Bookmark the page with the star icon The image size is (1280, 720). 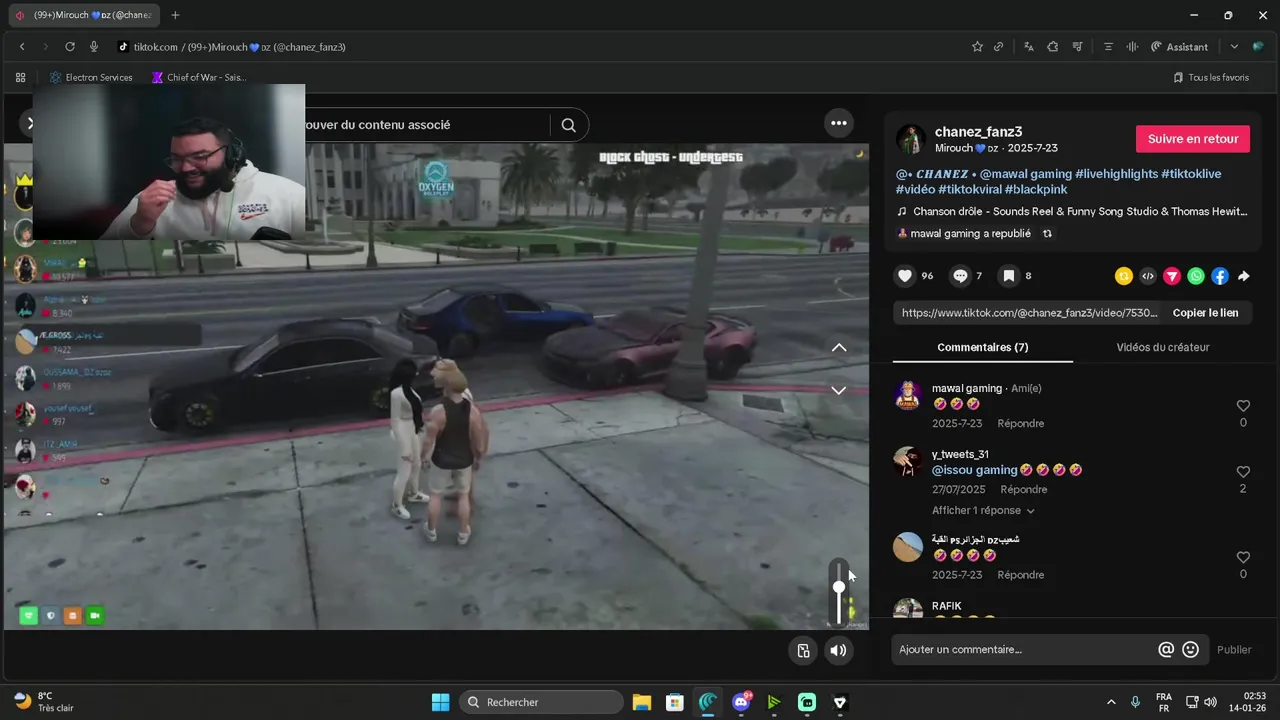click(x=977, y=47)
